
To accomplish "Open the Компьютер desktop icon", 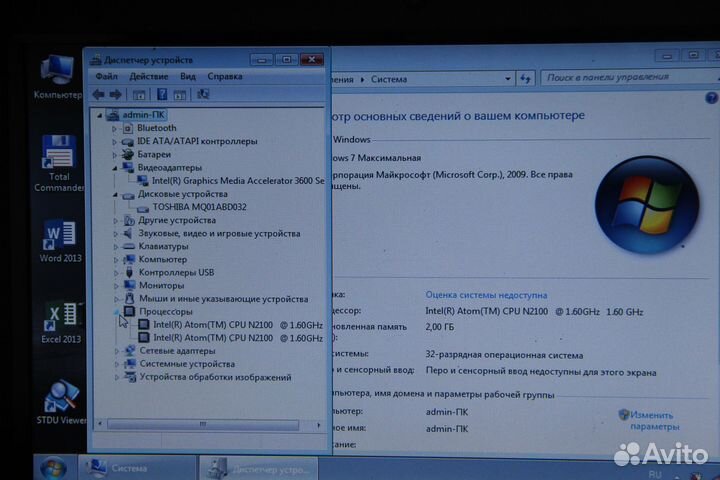I will click(x=57, y=77).
